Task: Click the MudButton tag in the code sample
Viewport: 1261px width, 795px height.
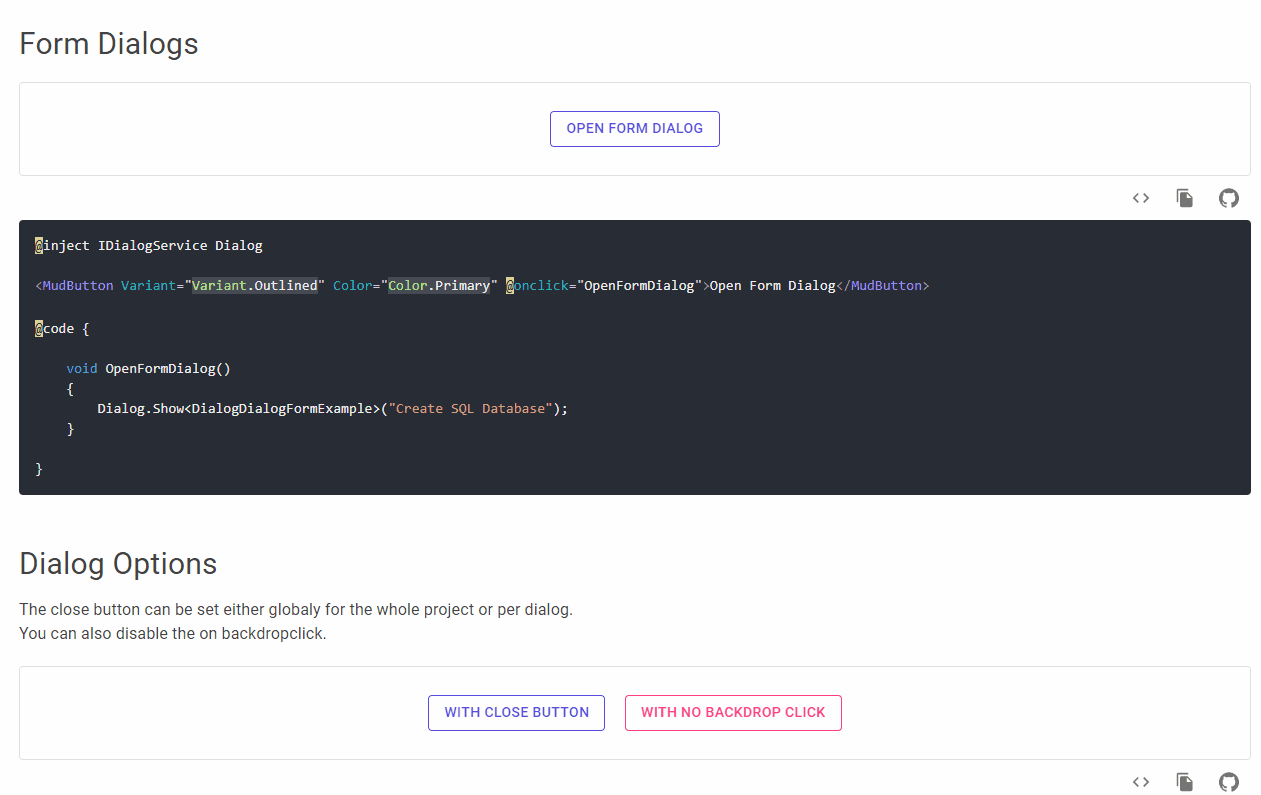Action: (74, 285)
